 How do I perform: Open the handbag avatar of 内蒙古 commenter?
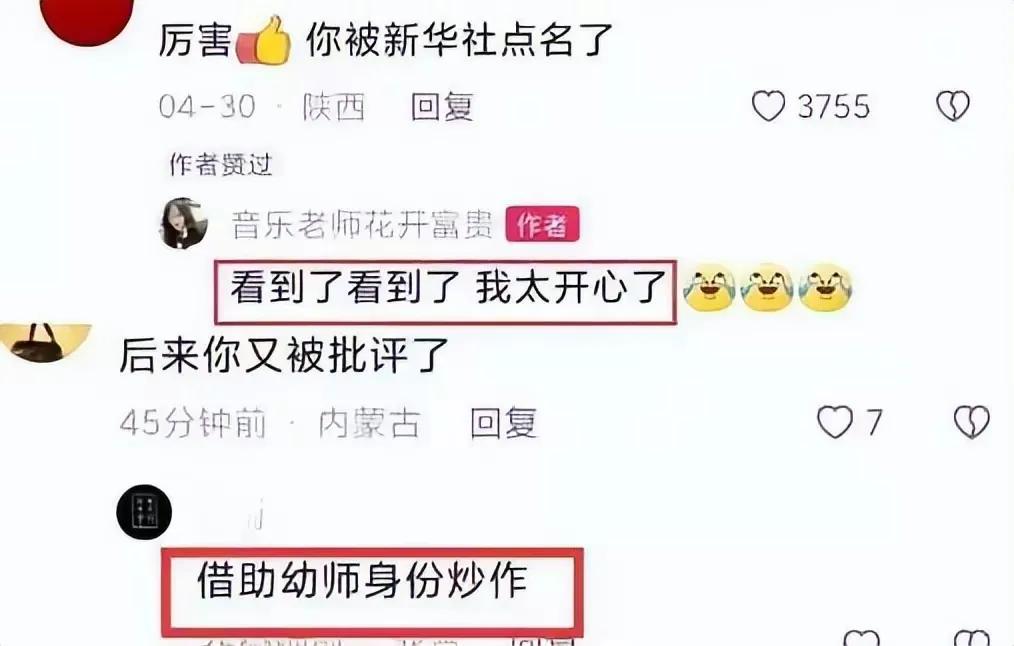45,343
